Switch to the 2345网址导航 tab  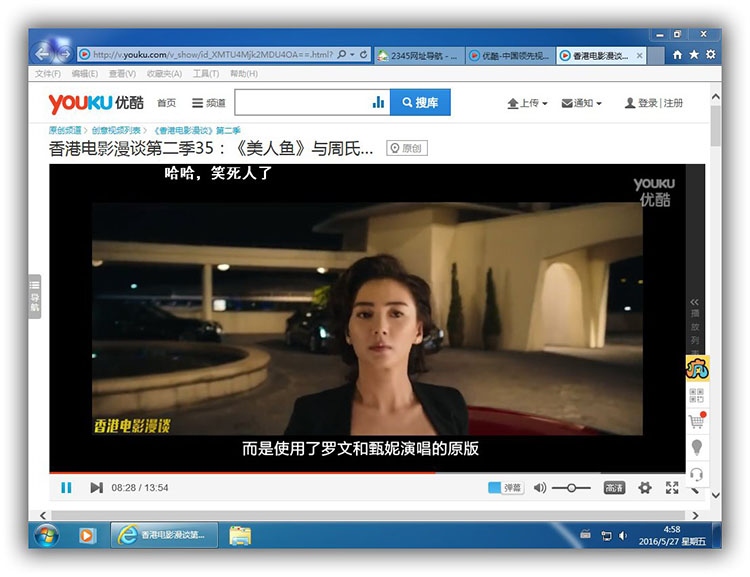tap(419, 55)
